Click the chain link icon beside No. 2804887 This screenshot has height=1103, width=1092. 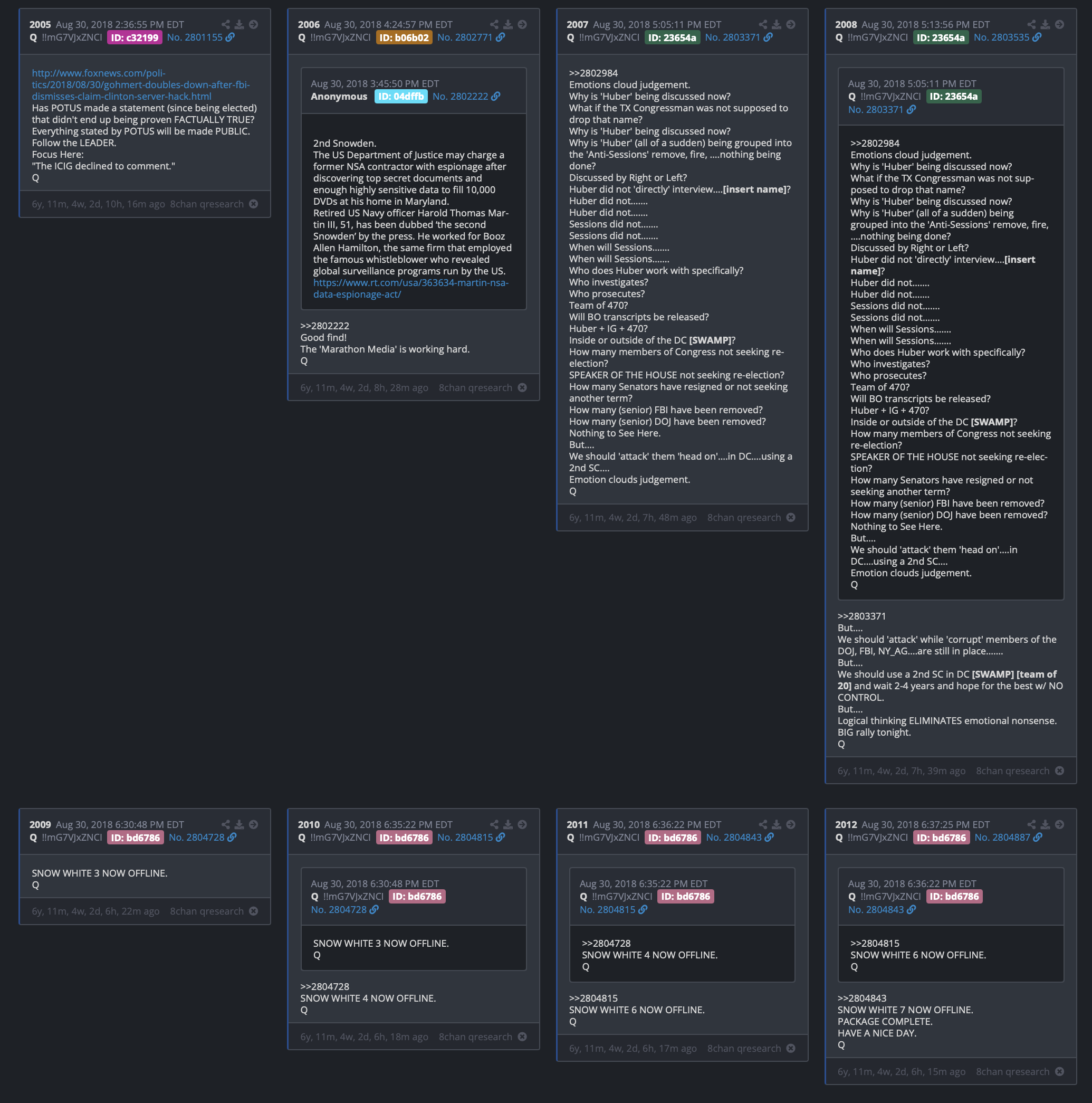tap(1038, 837)
